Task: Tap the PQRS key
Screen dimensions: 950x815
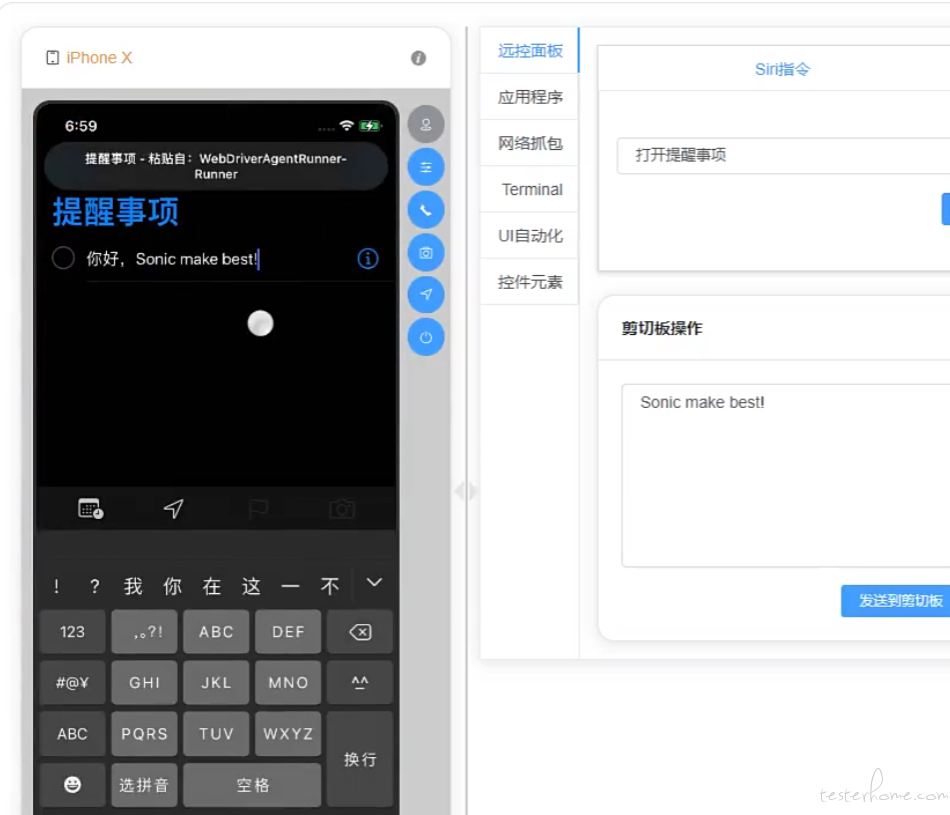Action: click(x=144, y=734)
